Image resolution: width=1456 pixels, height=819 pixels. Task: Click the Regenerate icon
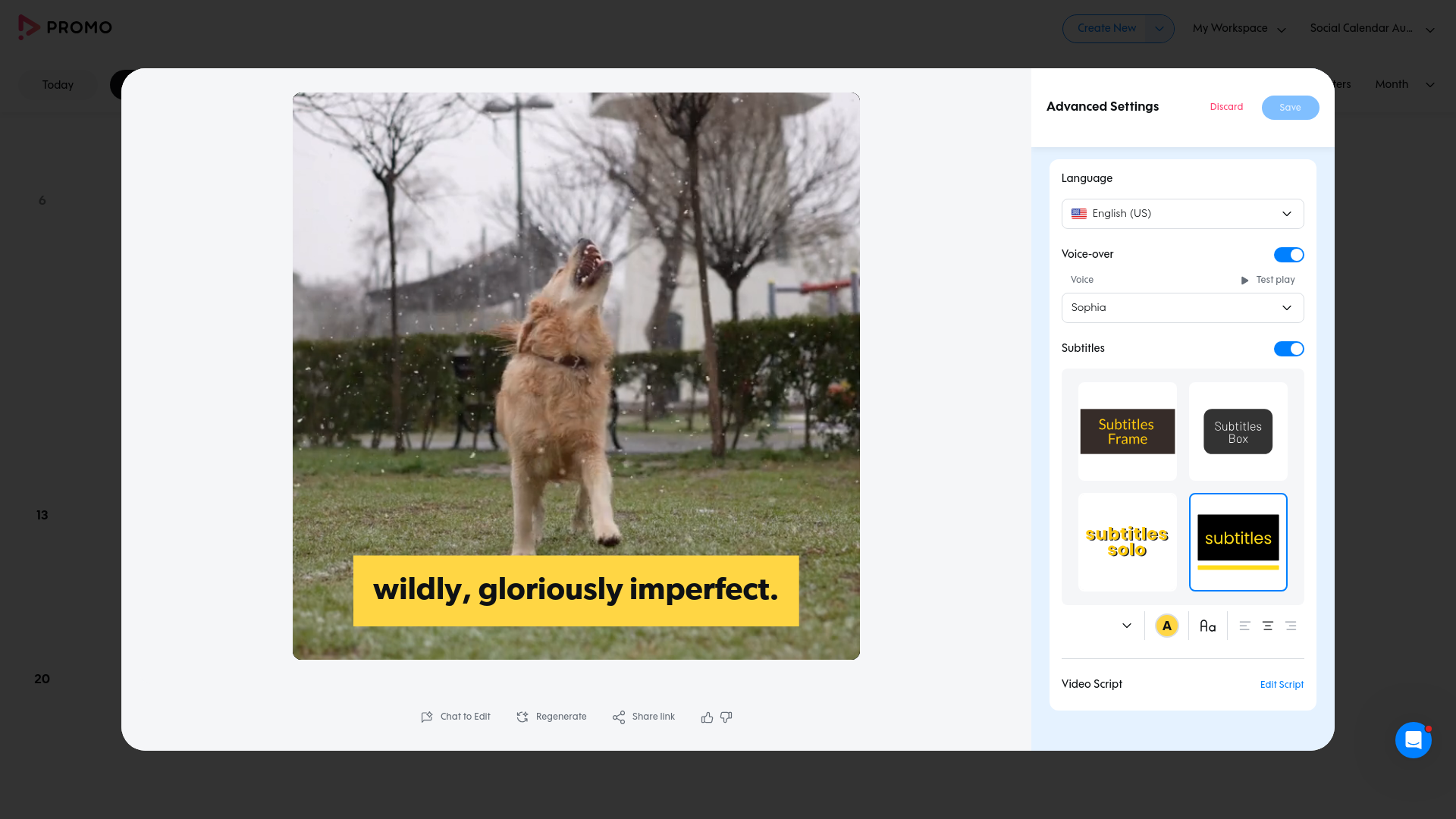[522, 717]
